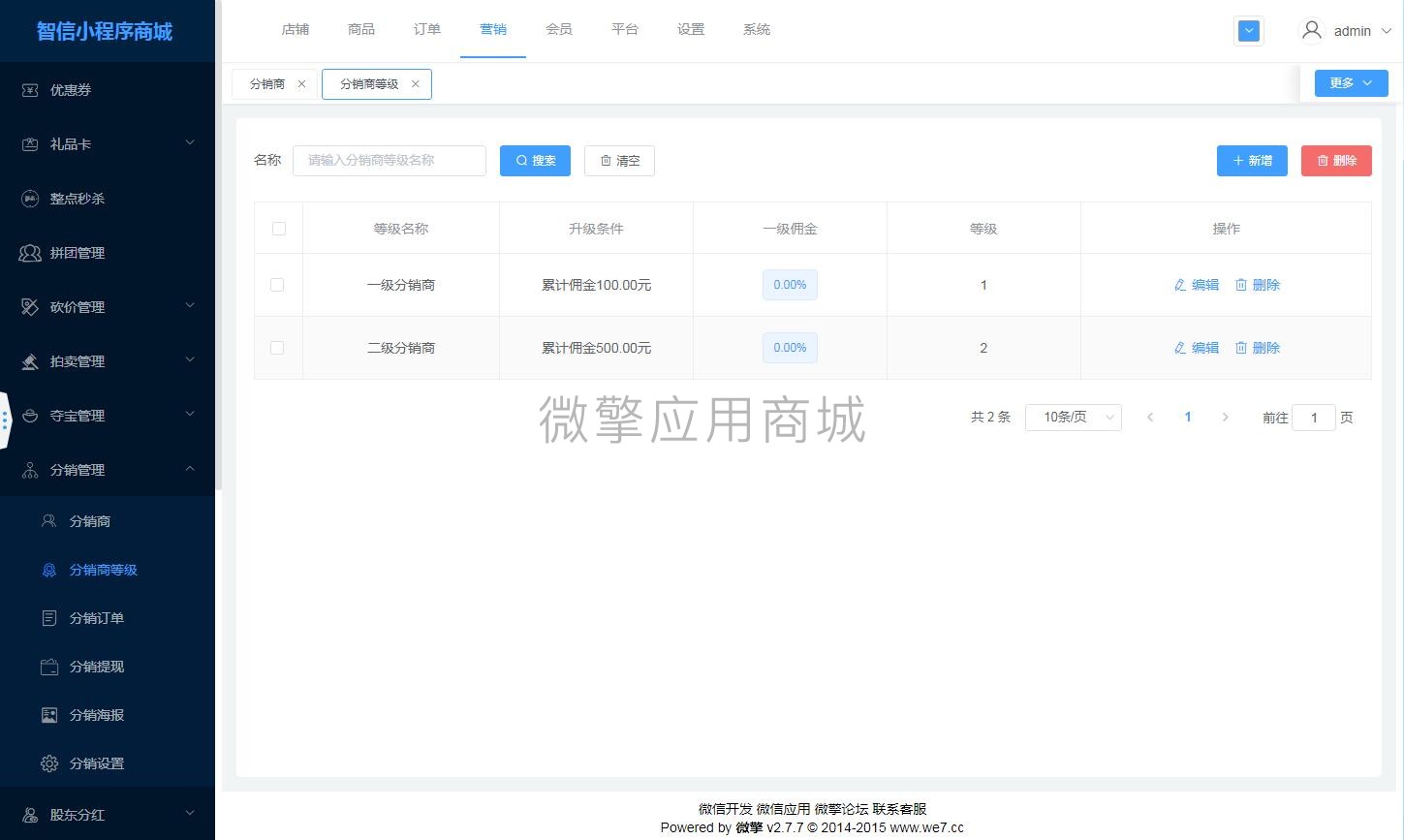Click the 联系客服 footer link
The width and height of the screenshot is (1404, 840).
coord(899,809)
